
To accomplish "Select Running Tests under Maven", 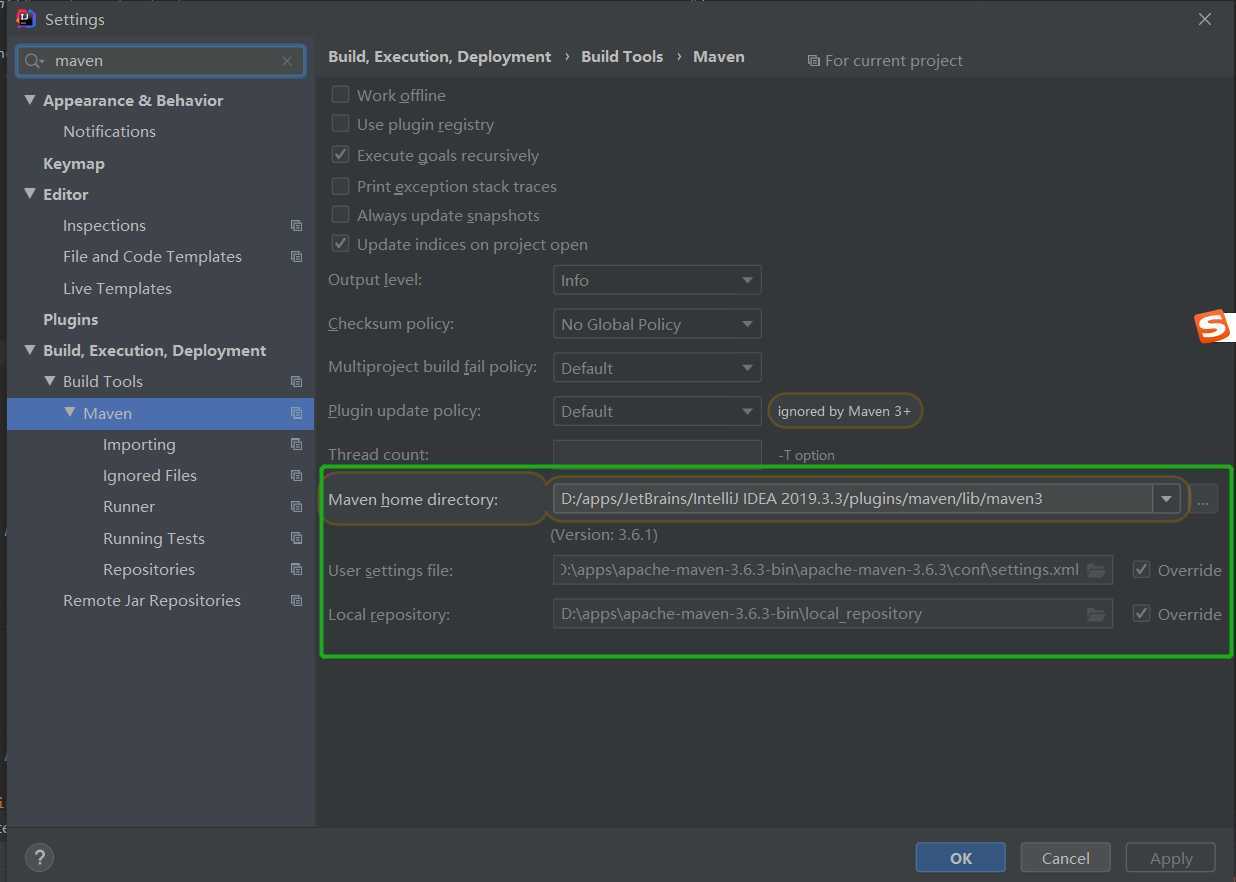I will point(154,539).
